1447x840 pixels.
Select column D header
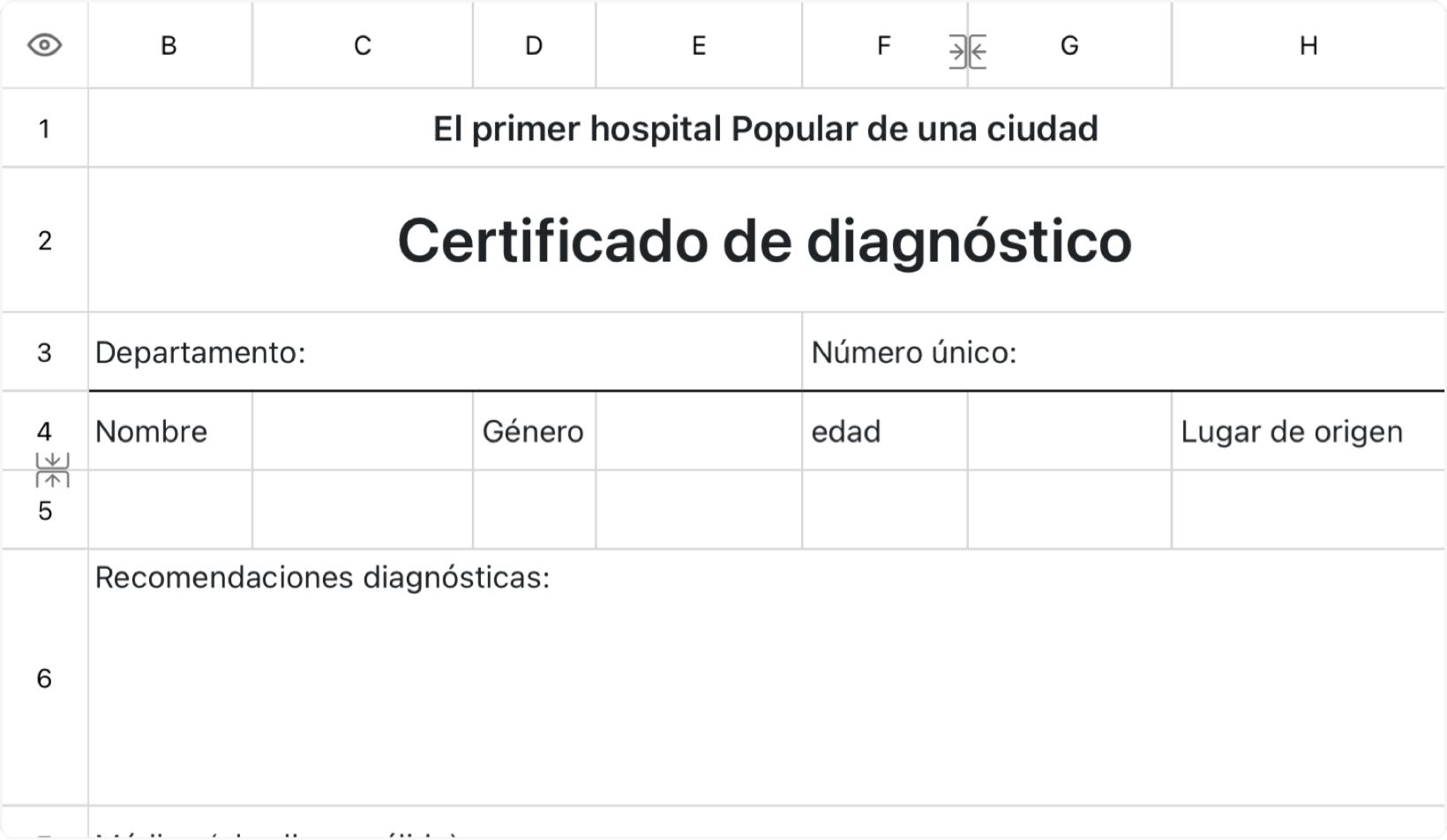click(x=534, y=45)
